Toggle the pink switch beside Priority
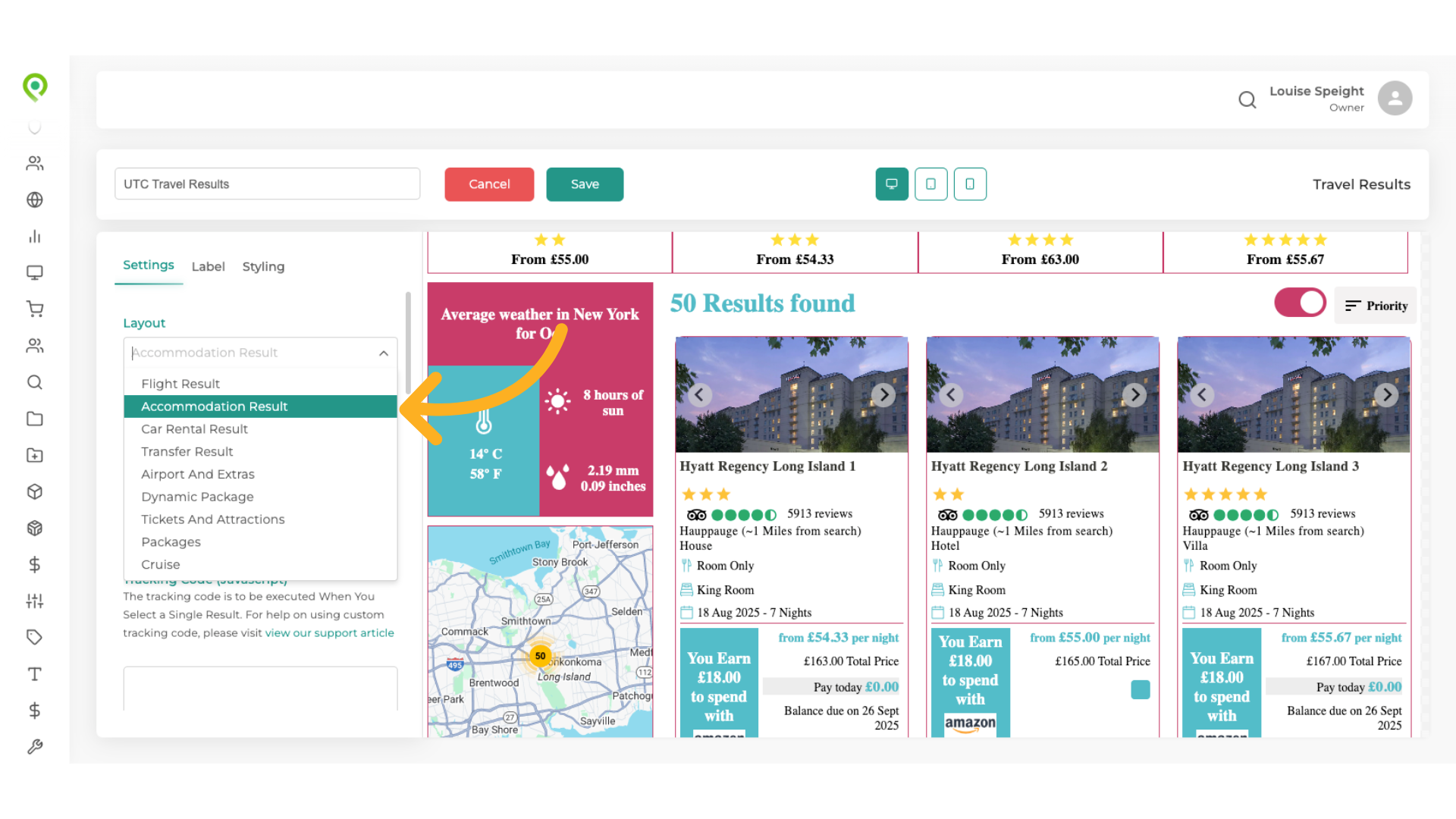1456x819 pixels. pyautogui.click(x=1300, y=303)
